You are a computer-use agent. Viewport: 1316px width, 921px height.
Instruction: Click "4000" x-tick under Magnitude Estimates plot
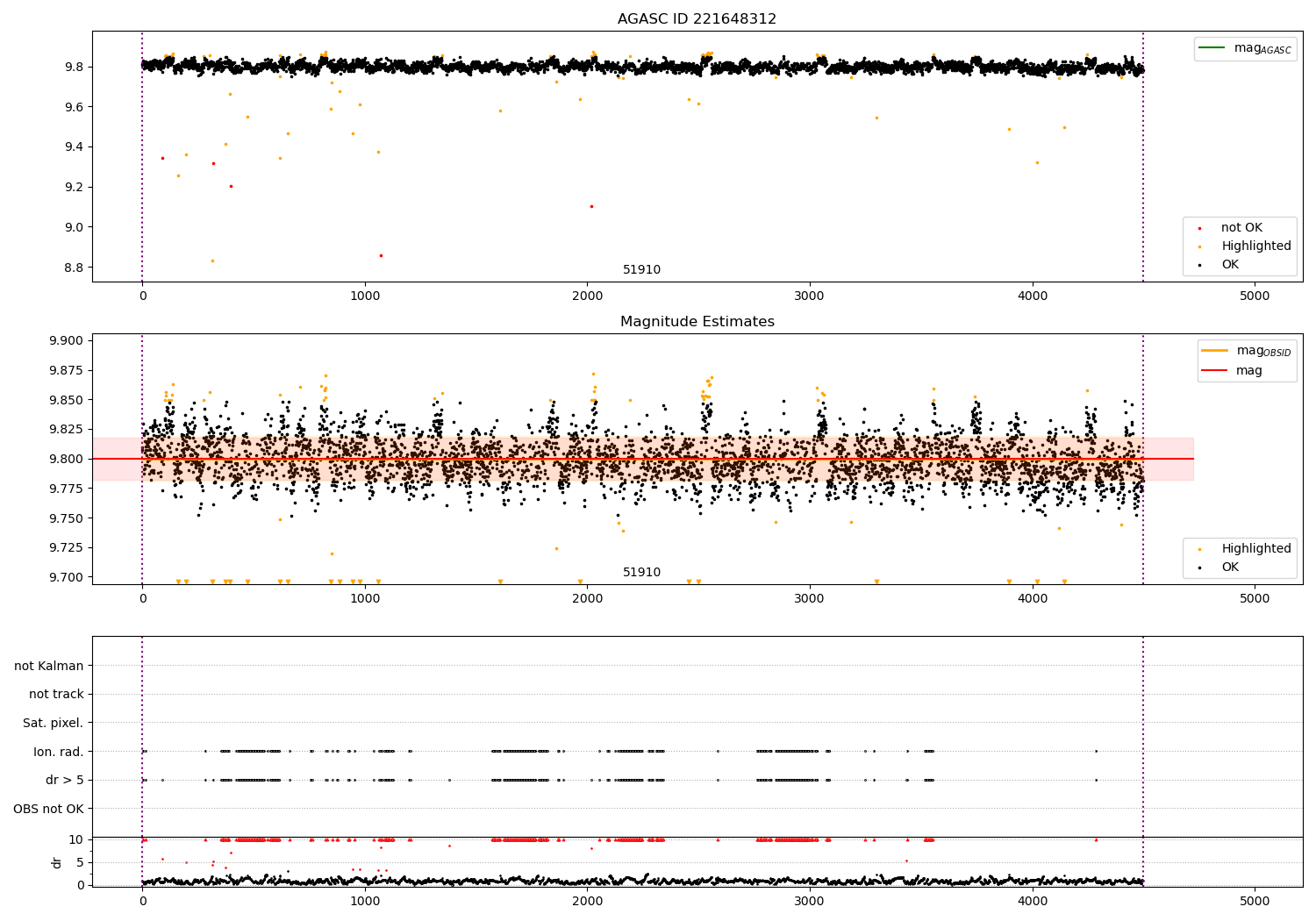1033,599
